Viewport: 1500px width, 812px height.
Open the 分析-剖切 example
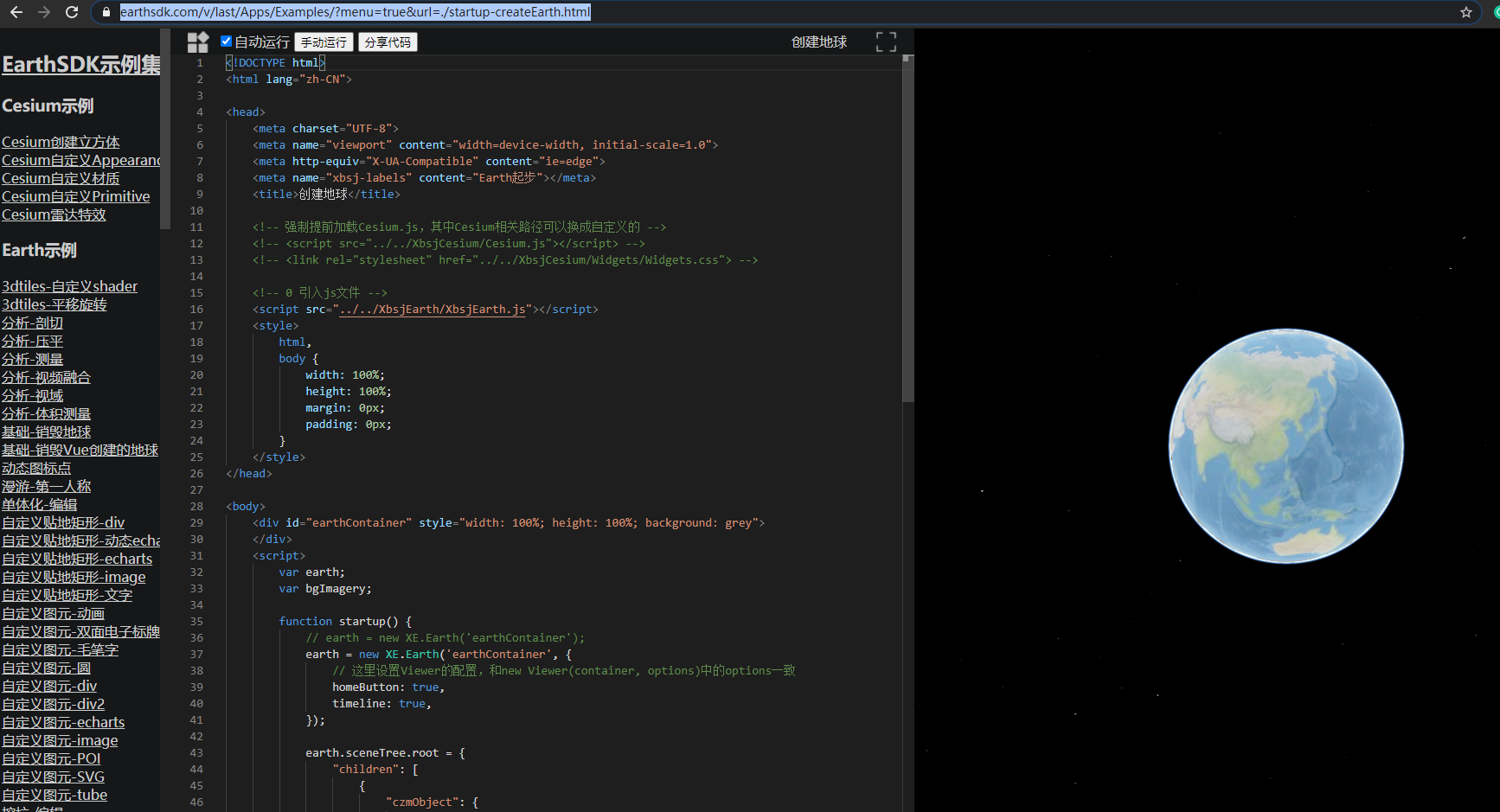point(33,323)
